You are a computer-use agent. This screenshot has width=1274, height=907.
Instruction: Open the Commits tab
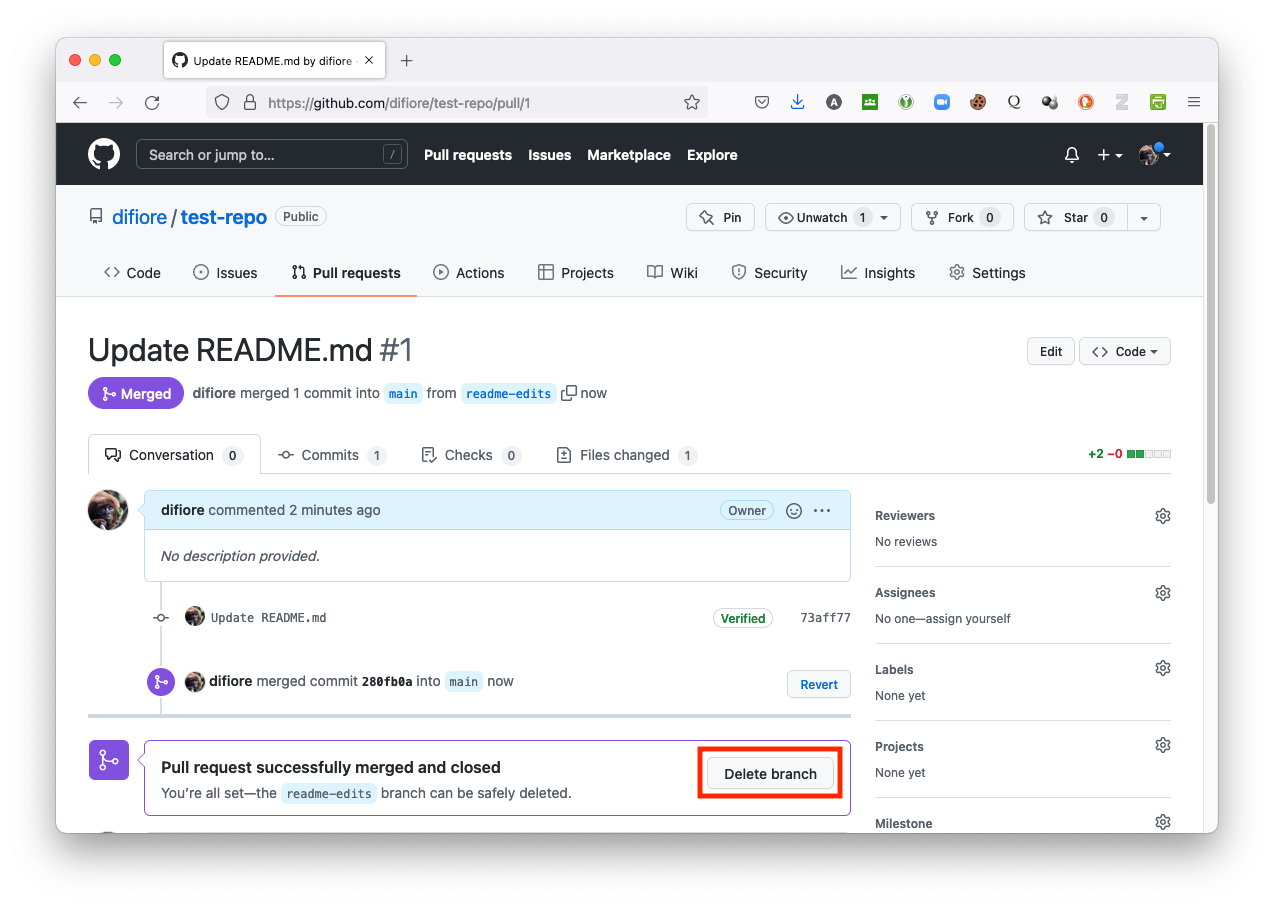point(330,455)
